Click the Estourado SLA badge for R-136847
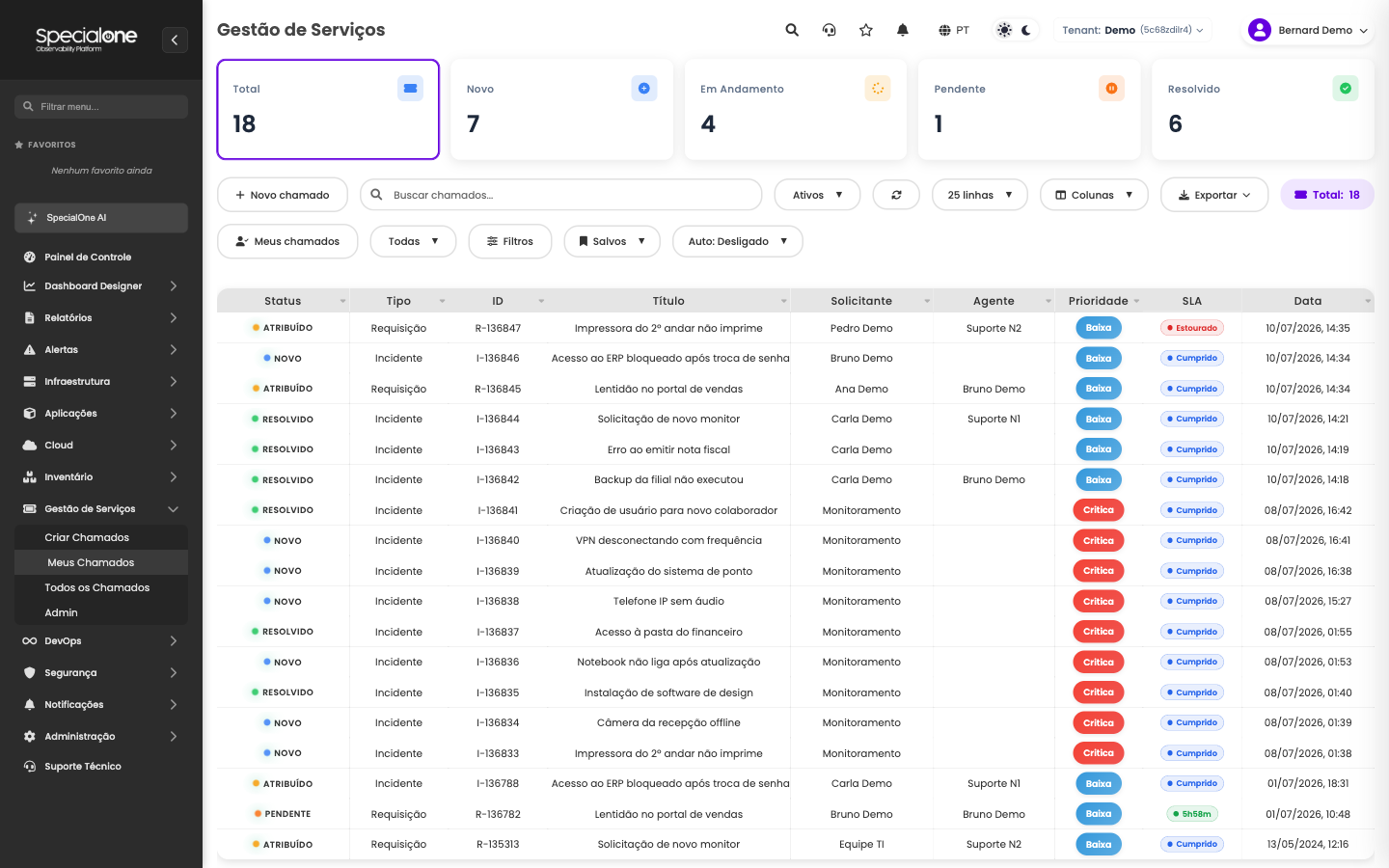 [x=1192, y=328]
